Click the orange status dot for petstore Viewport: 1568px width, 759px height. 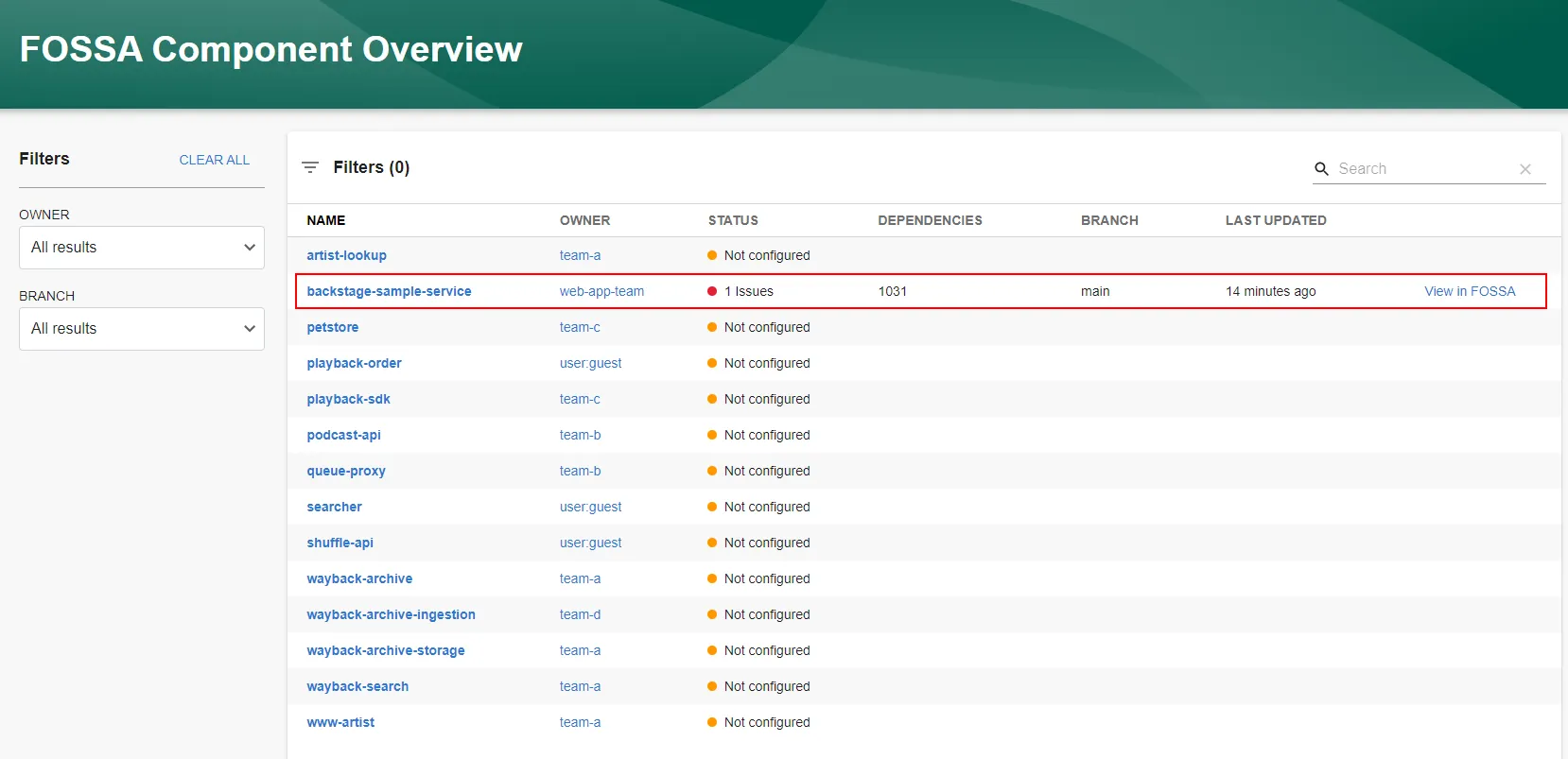[x=712, y=327]
